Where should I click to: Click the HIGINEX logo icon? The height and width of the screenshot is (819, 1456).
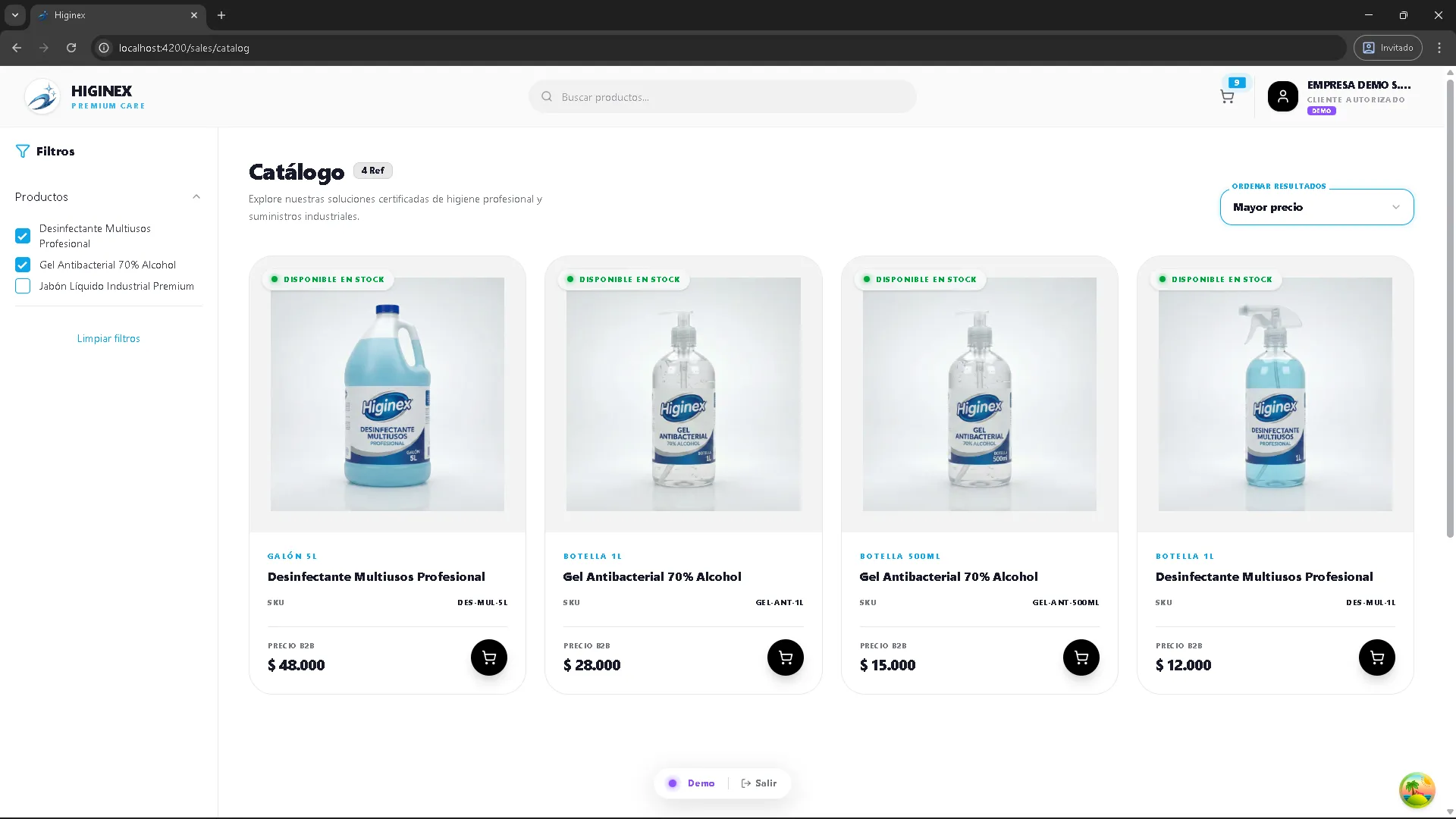click(42, 96)
